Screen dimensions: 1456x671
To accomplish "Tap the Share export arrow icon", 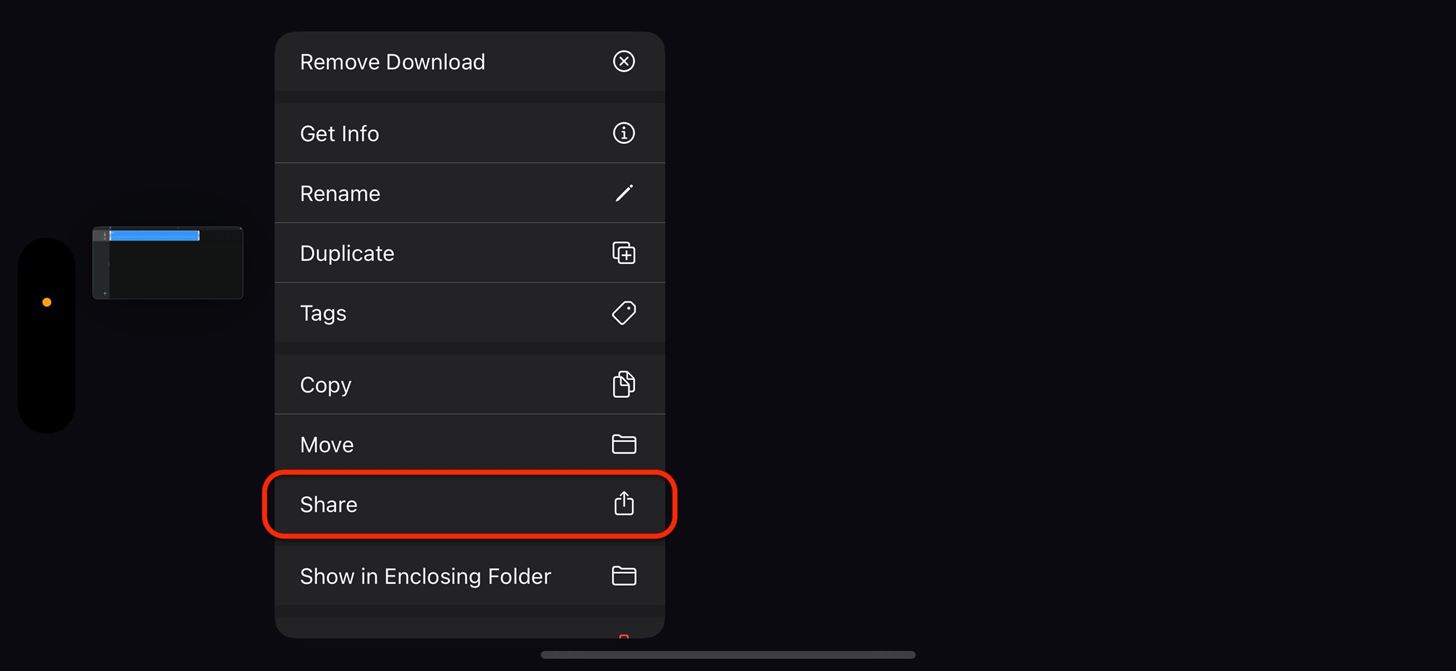I will 623,504.
